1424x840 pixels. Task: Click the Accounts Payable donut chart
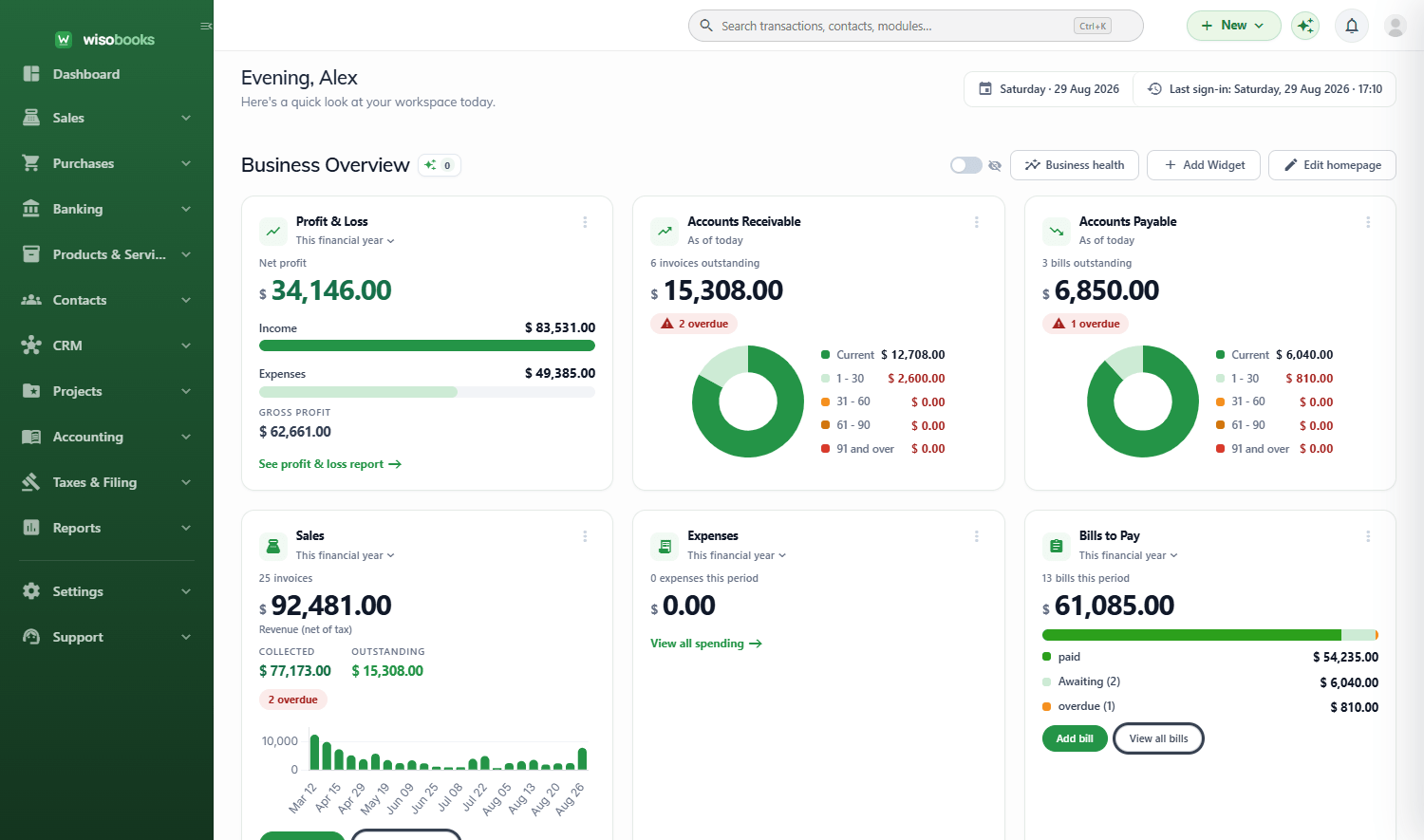point(1143,401)
